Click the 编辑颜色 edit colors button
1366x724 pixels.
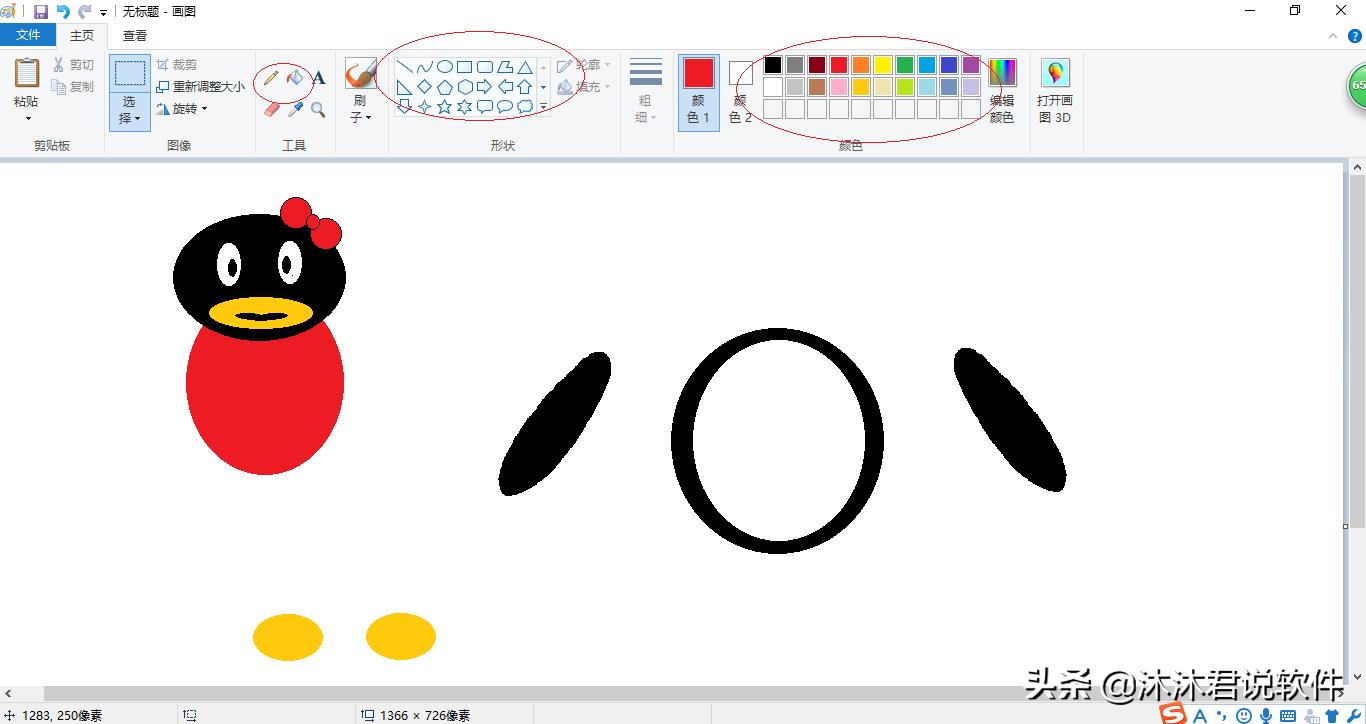1002,90
